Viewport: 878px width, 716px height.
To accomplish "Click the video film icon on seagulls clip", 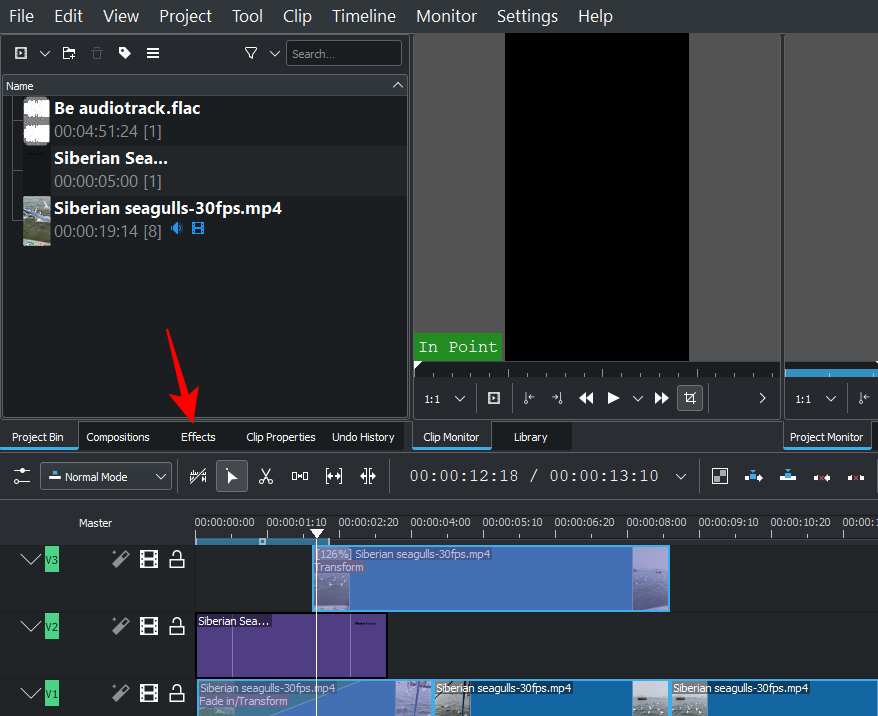I will coord(198,228).
